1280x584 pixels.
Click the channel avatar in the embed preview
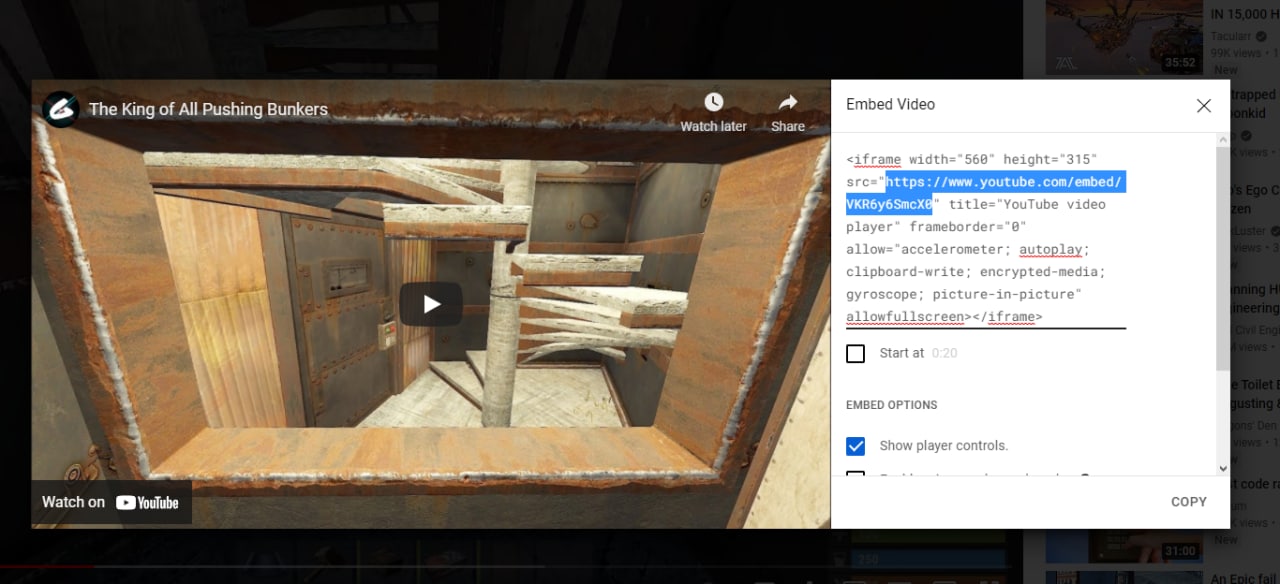coord(61,109)
